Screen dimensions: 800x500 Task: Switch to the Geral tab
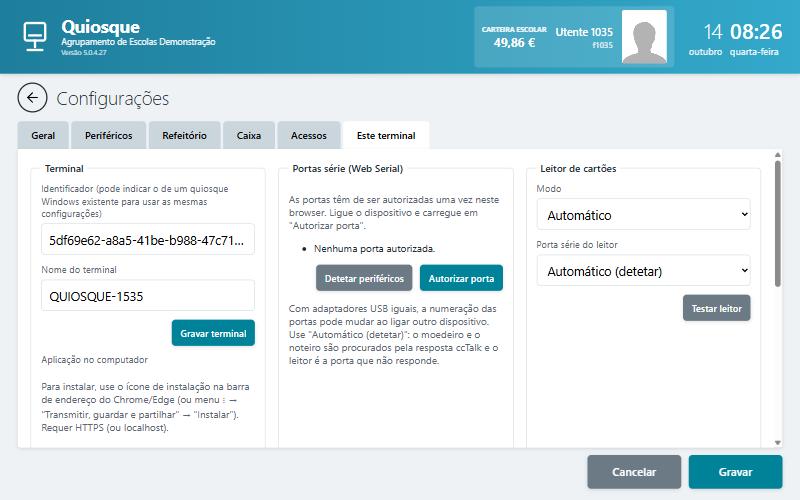click(x=43, y=136)
